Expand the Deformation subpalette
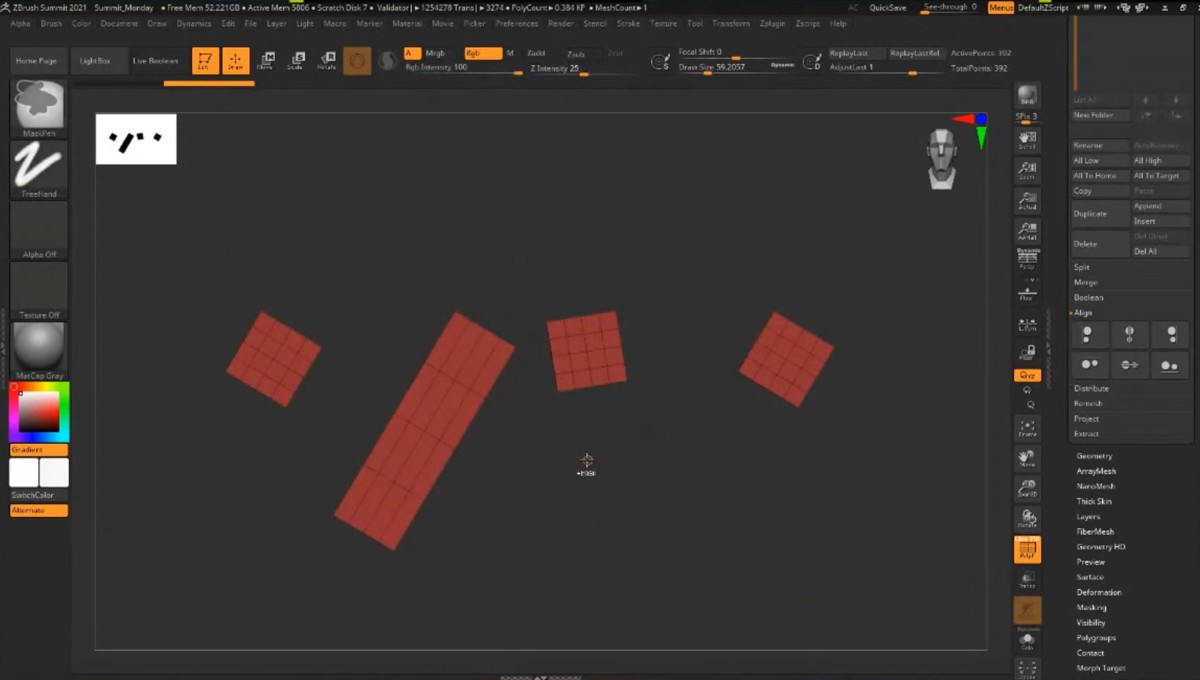1200x680 pixels. point(1098,592)
